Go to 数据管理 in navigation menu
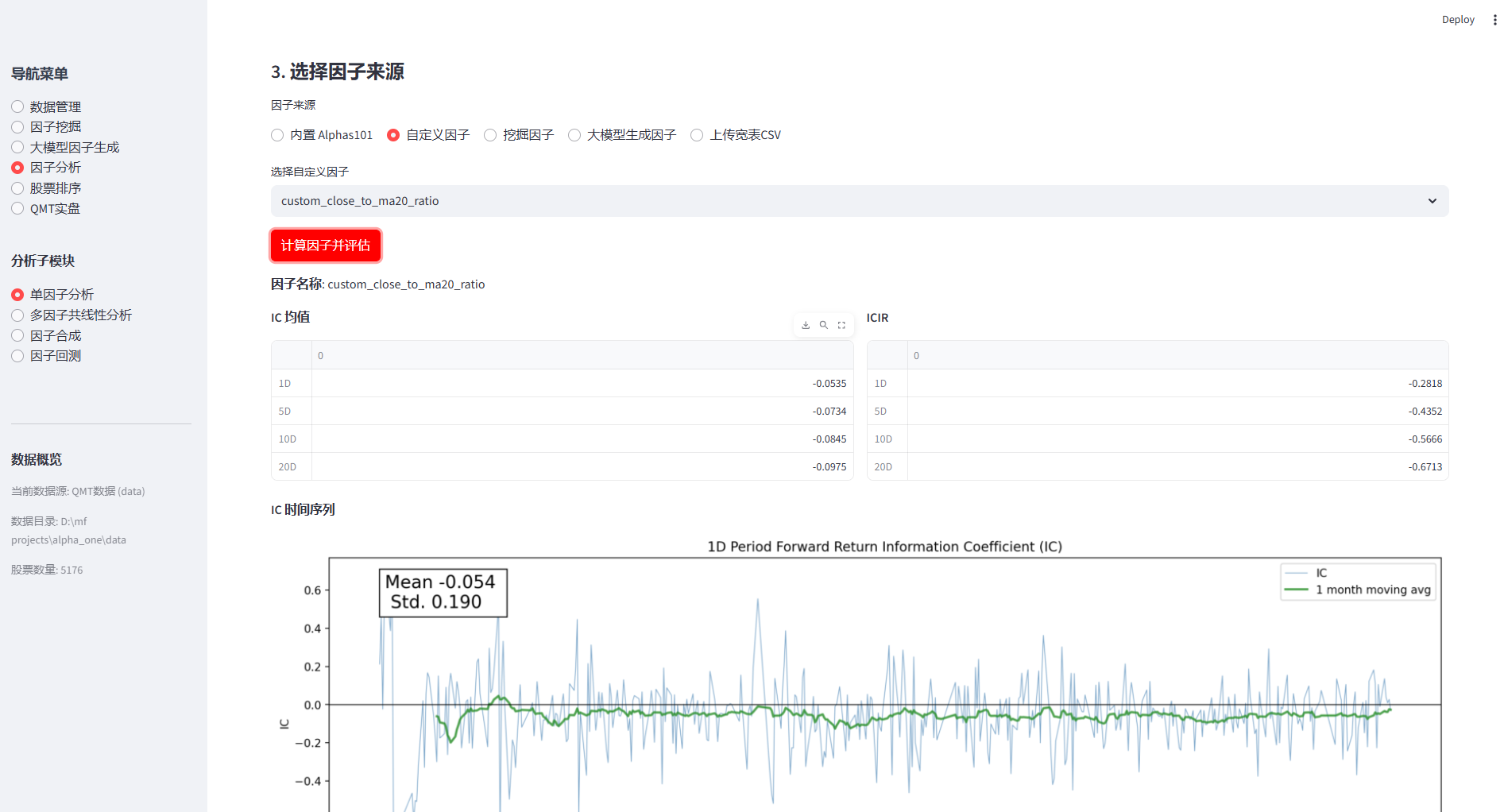 17,106
